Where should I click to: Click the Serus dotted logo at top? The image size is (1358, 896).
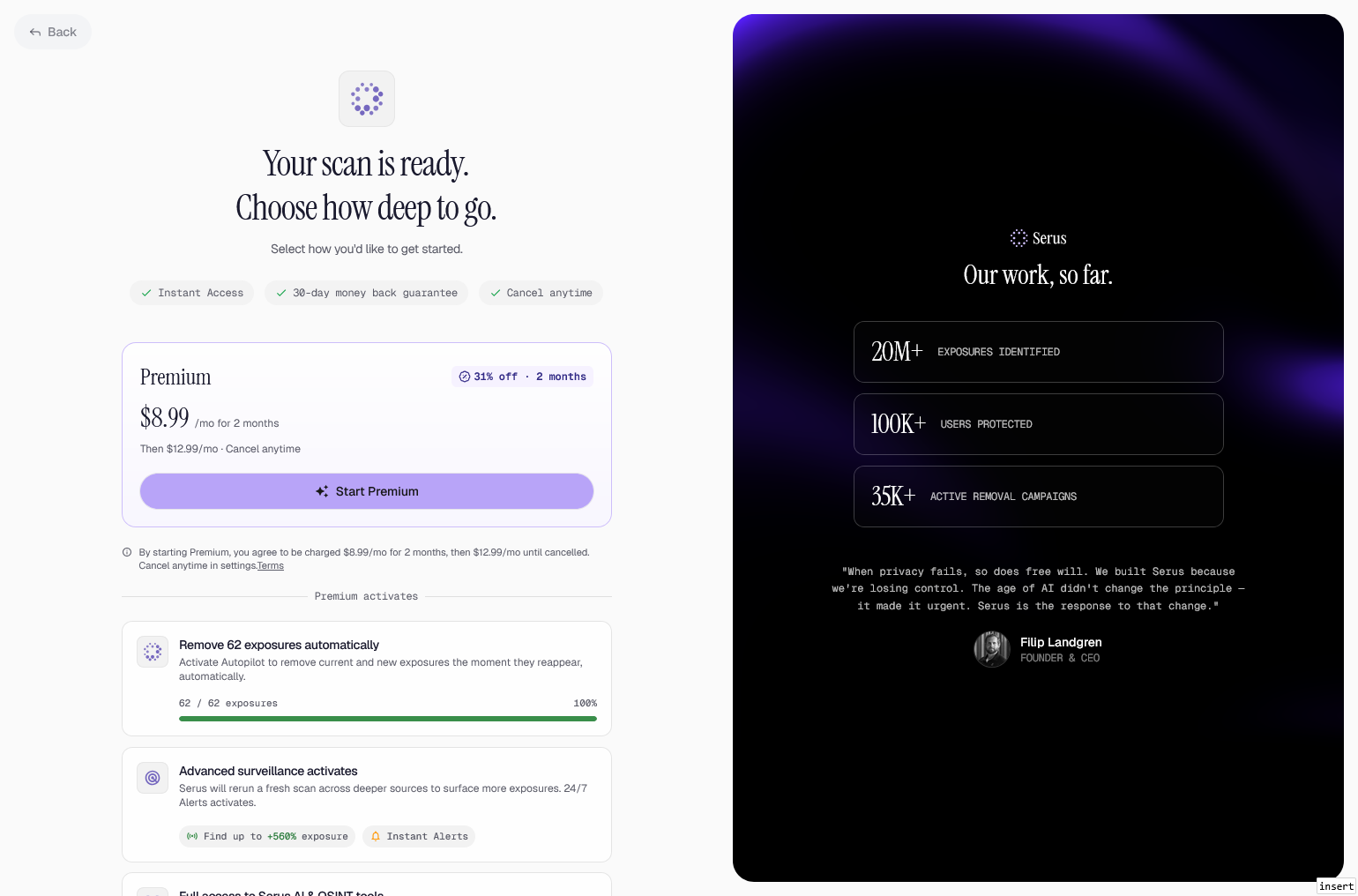coord(367,99)
